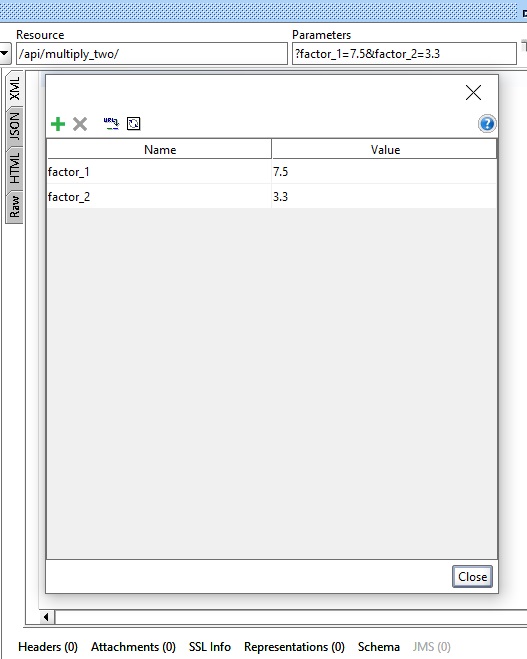Image resolution: width=527 pixels, height=659 pixels.
Task: Click the Resource input field
Action: pyautogui.click(x=152, y=54)
